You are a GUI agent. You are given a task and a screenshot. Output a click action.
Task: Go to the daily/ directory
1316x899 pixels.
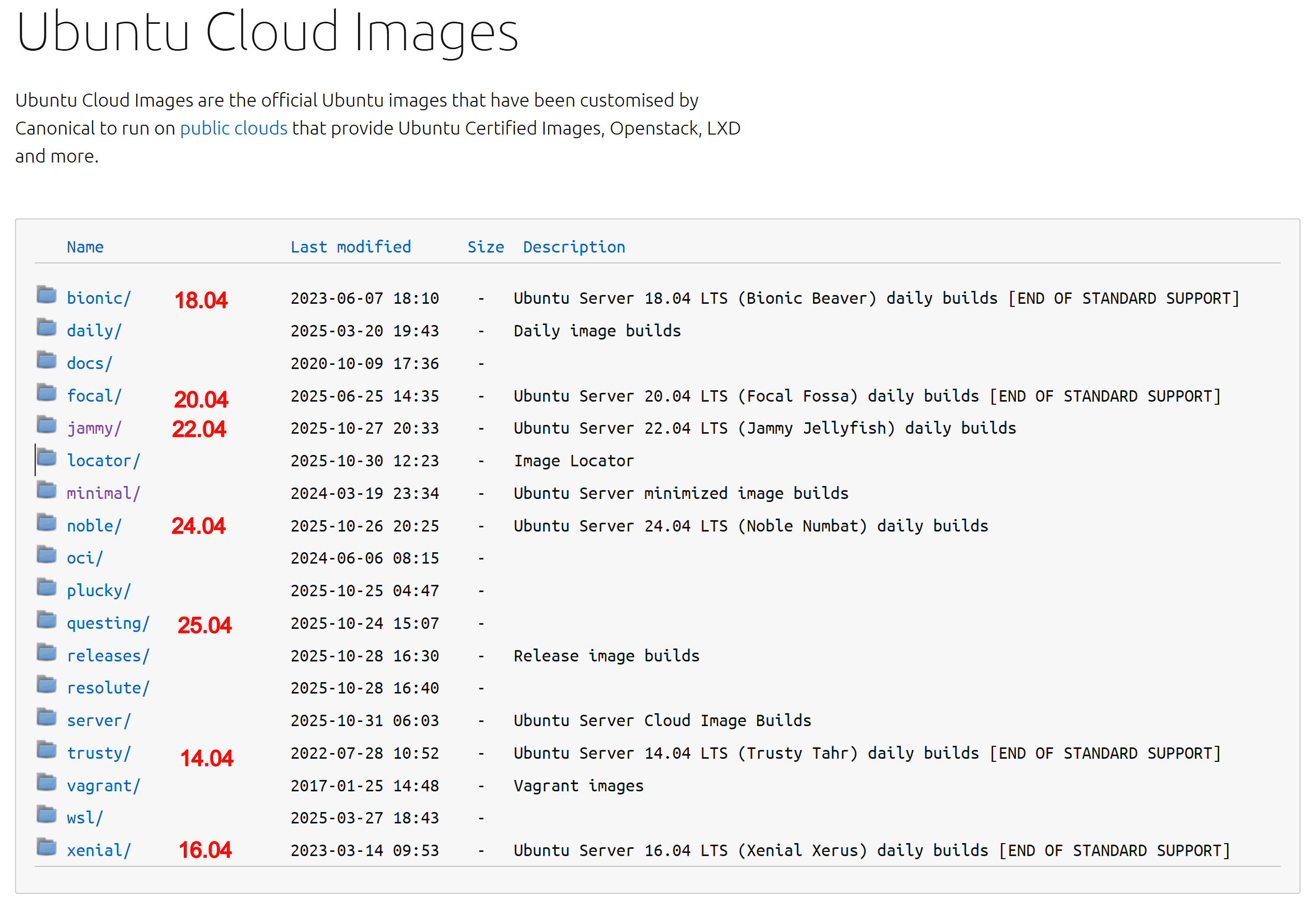point(94,331)
